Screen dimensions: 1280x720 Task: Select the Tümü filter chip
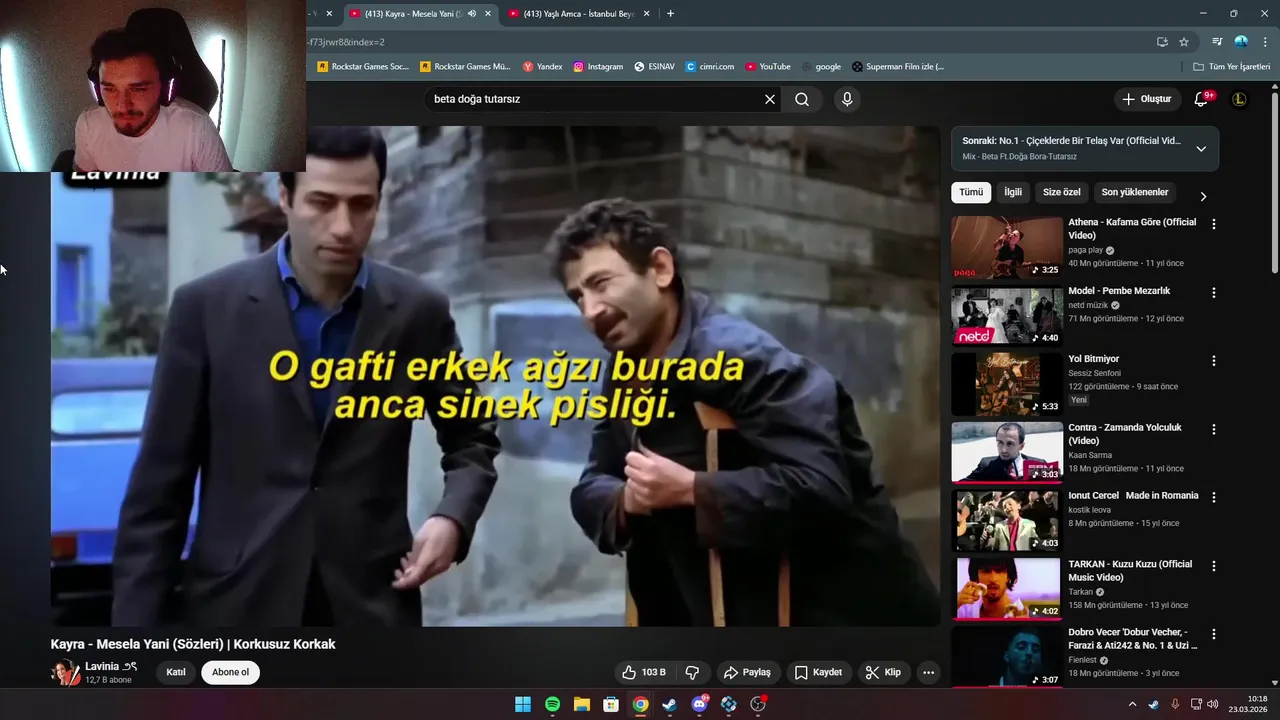coord(971,192)
